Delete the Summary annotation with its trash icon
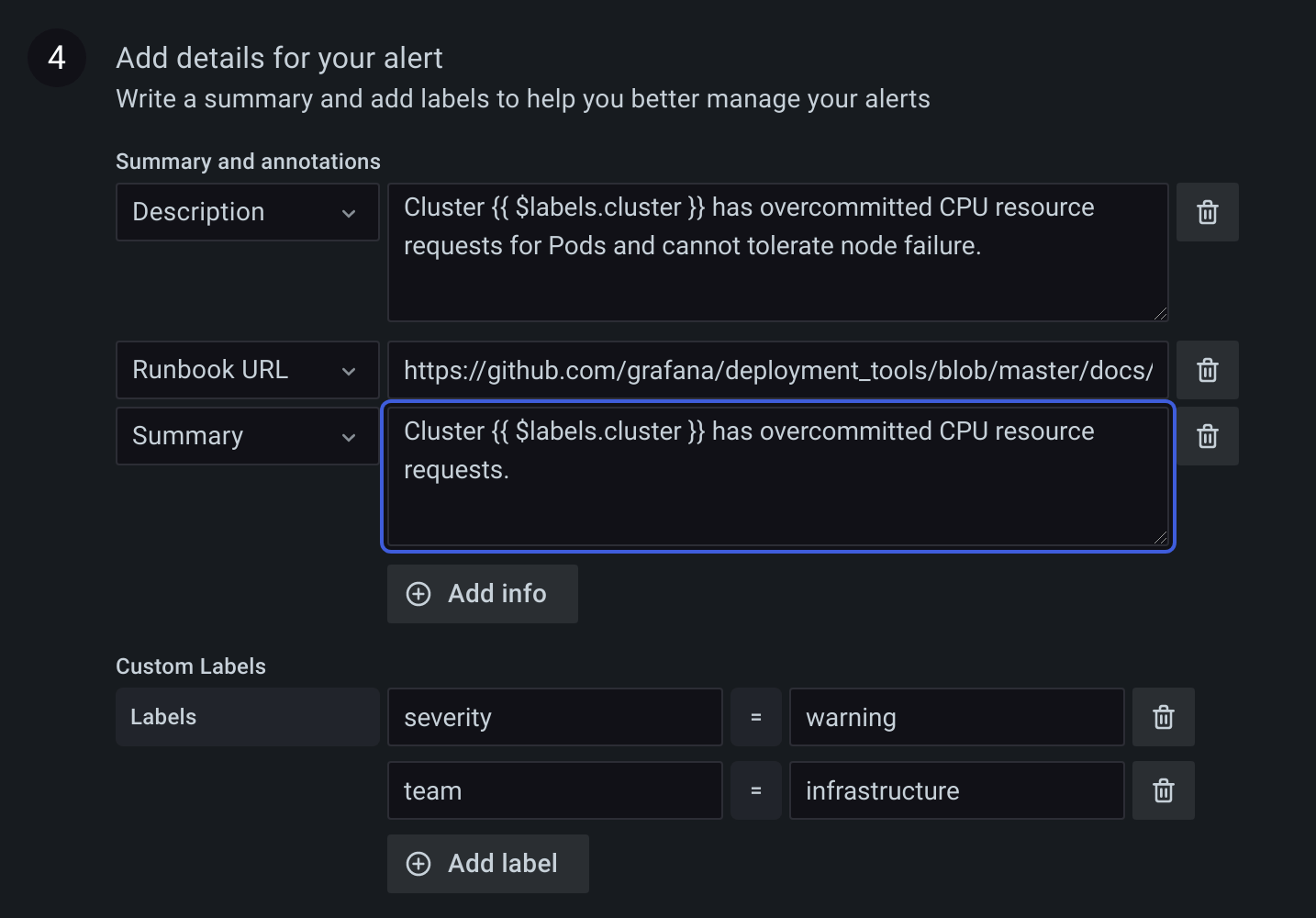 [x=1207, y=435]
